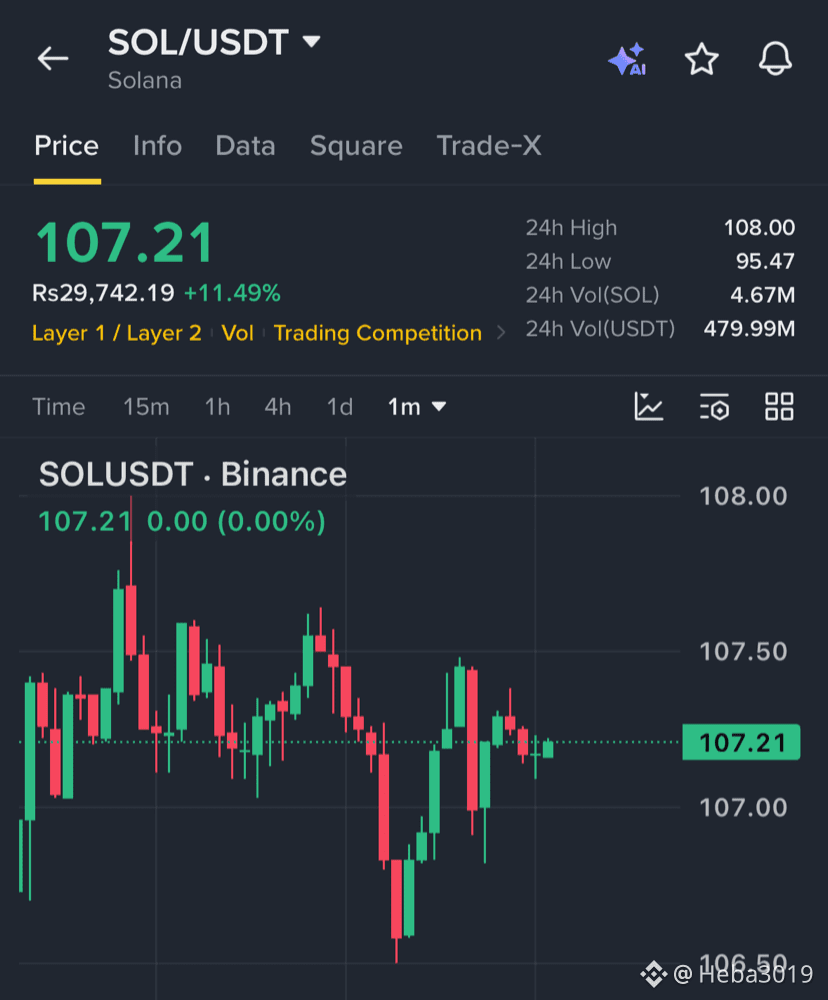828x1000 pixels.
Task: Open the Square tab
Action: 356,147
